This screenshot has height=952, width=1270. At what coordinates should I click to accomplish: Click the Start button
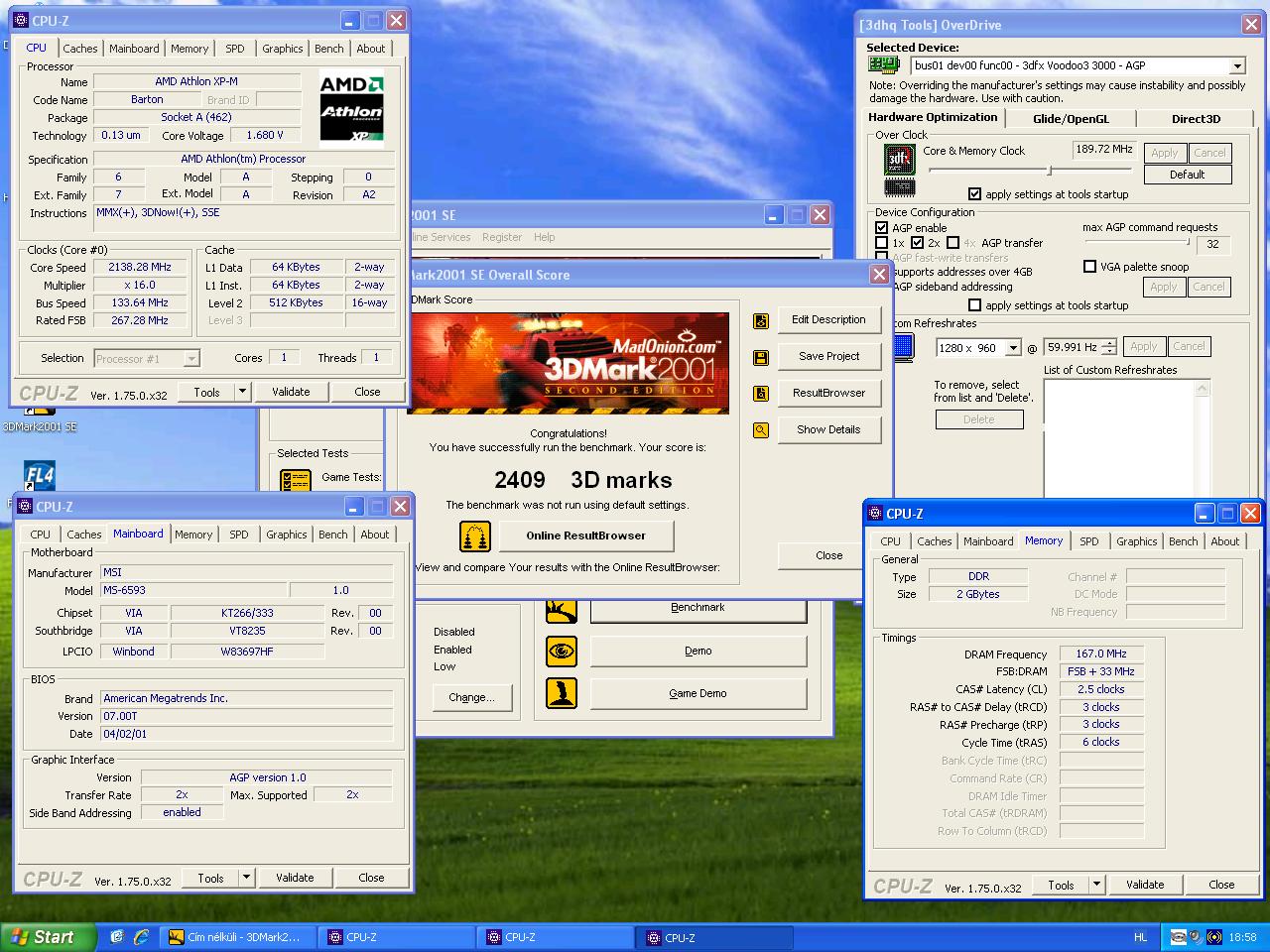coord(48,937)
